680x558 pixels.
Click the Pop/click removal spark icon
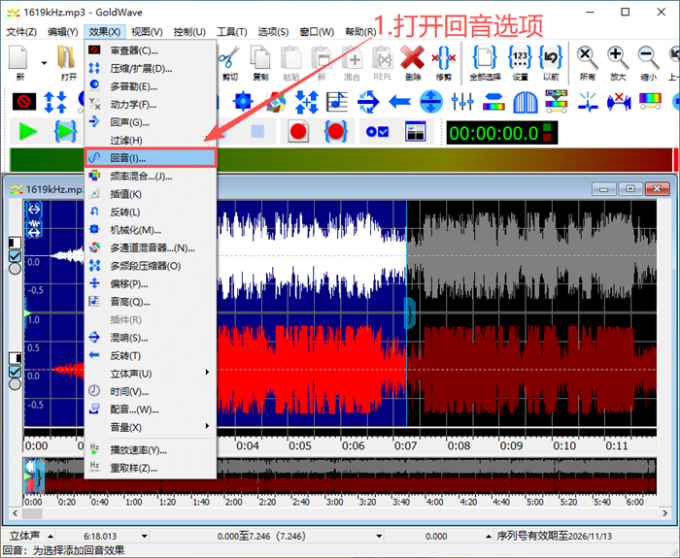pyautogui.click(x=588, y=101)
